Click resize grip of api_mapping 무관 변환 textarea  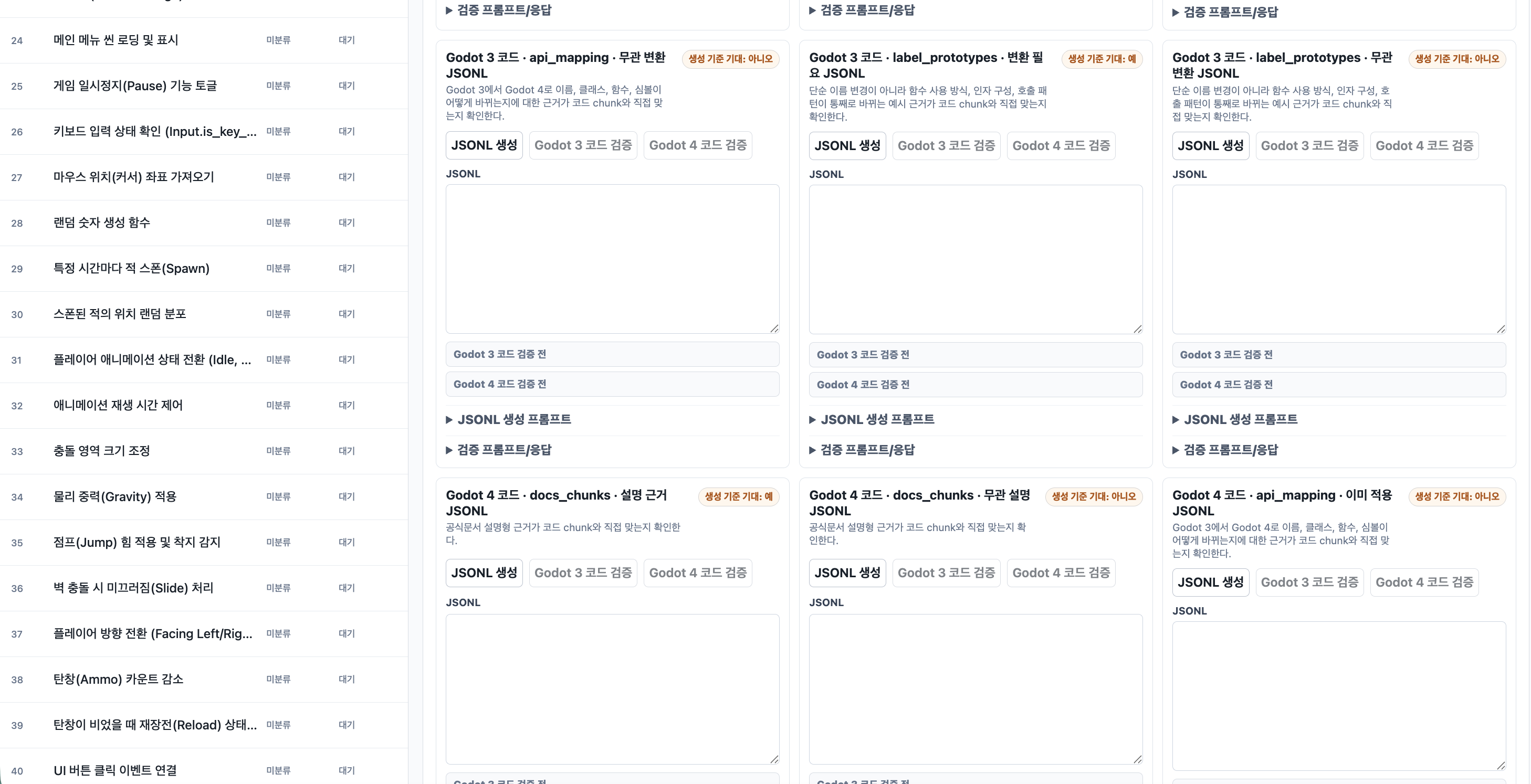coord(774,329)
